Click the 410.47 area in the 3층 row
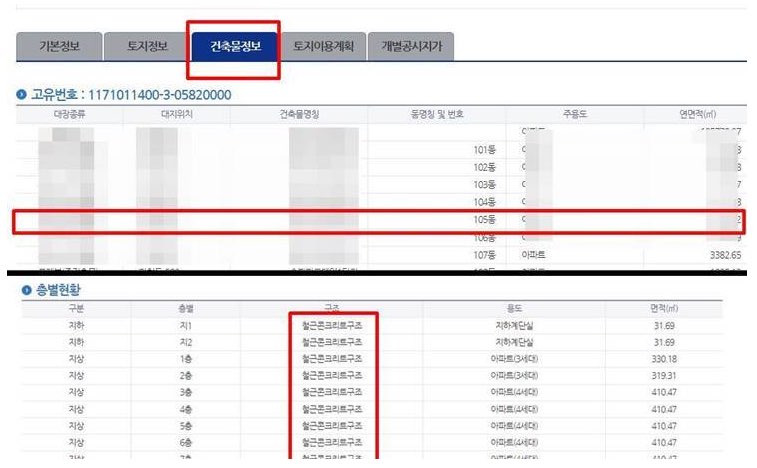Viewport: 757px width, 468px height. [664, 393]
